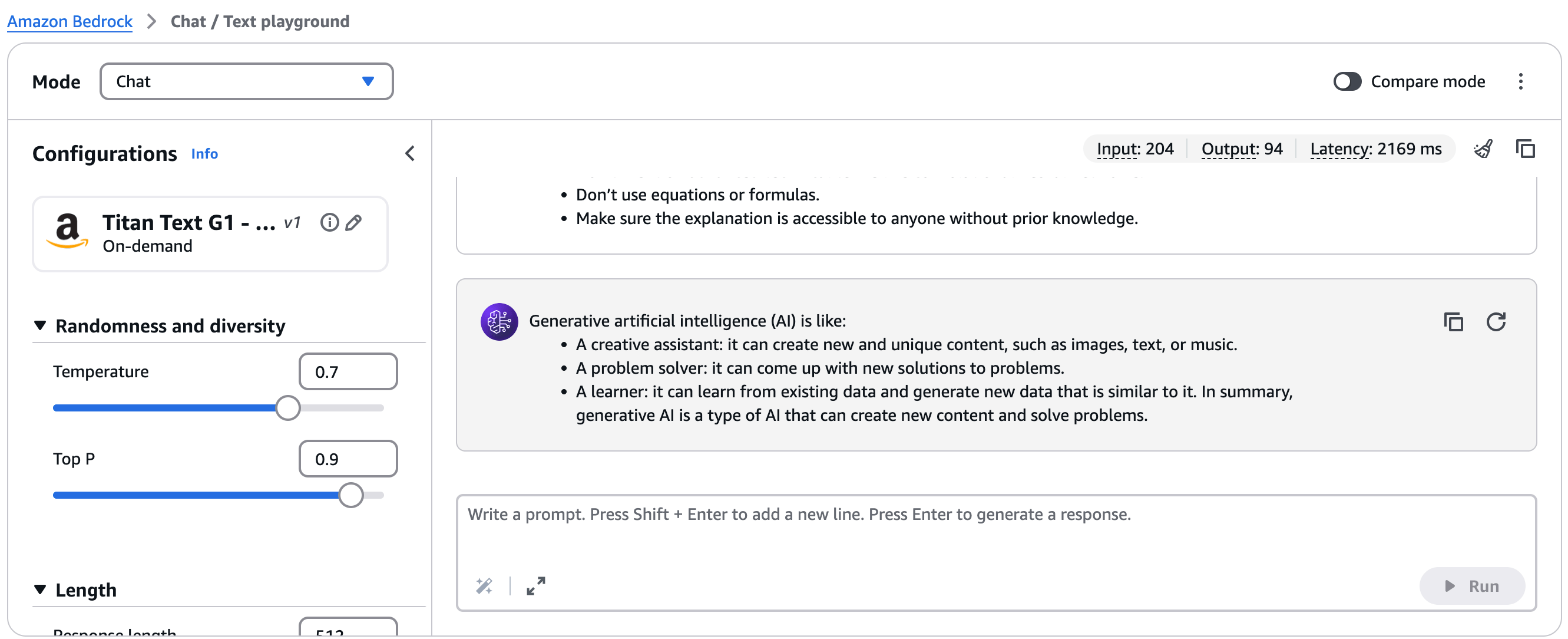Screen dimensions: 1568x639
Task: Click the Run button
Action: tap(1471, 586)
